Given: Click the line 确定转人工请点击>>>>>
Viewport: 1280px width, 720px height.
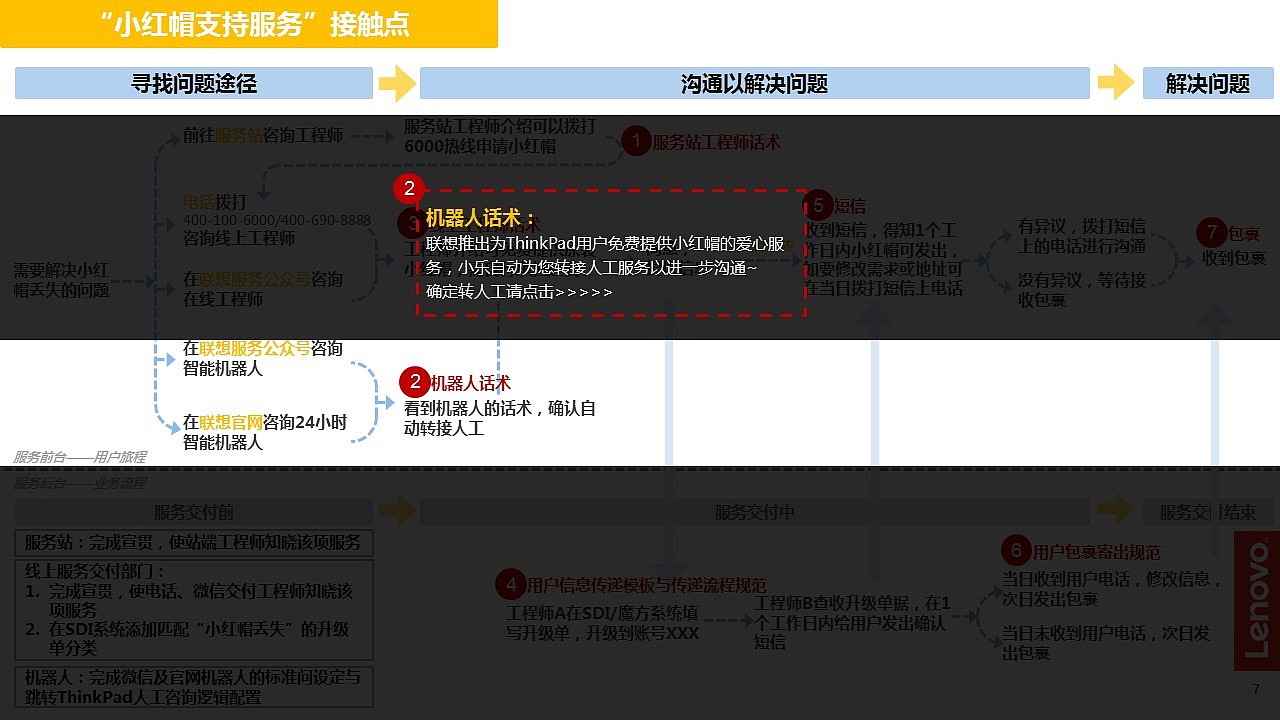Looking at the screenshot, I should [x=519, y=291].
